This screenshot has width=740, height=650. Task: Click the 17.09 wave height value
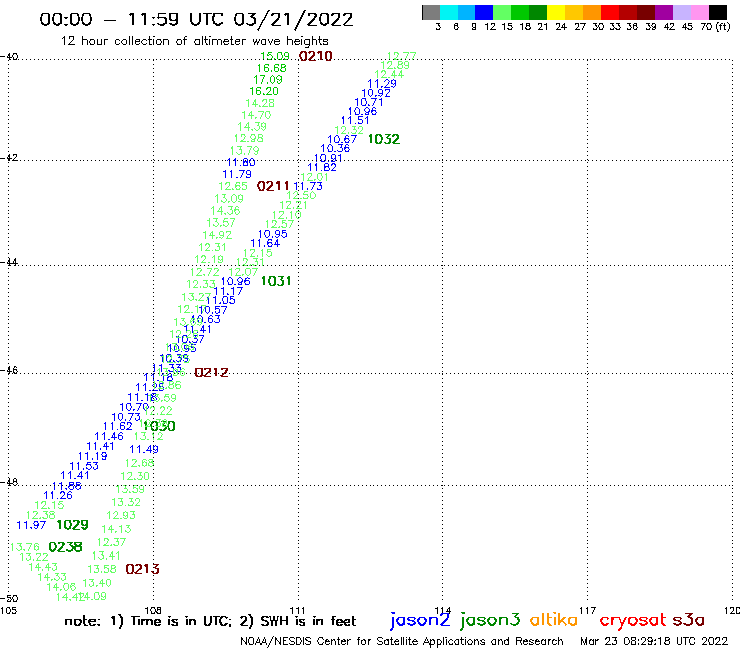(268, 80)
